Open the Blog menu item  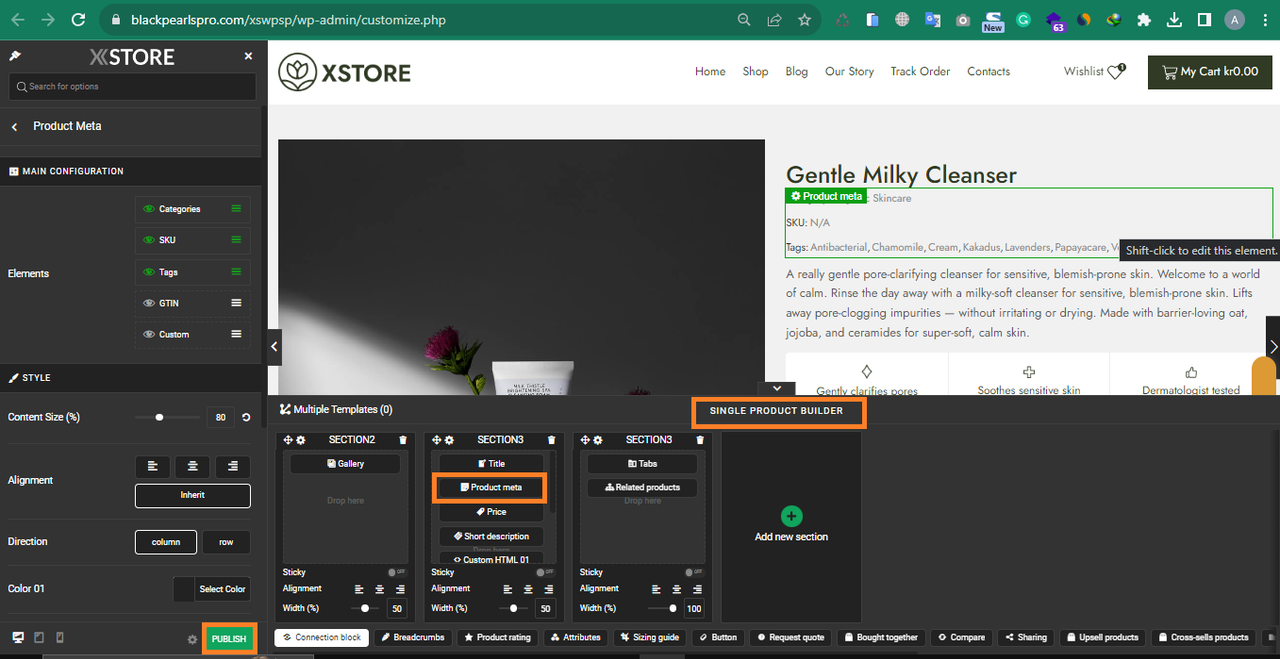click(796, 71)
